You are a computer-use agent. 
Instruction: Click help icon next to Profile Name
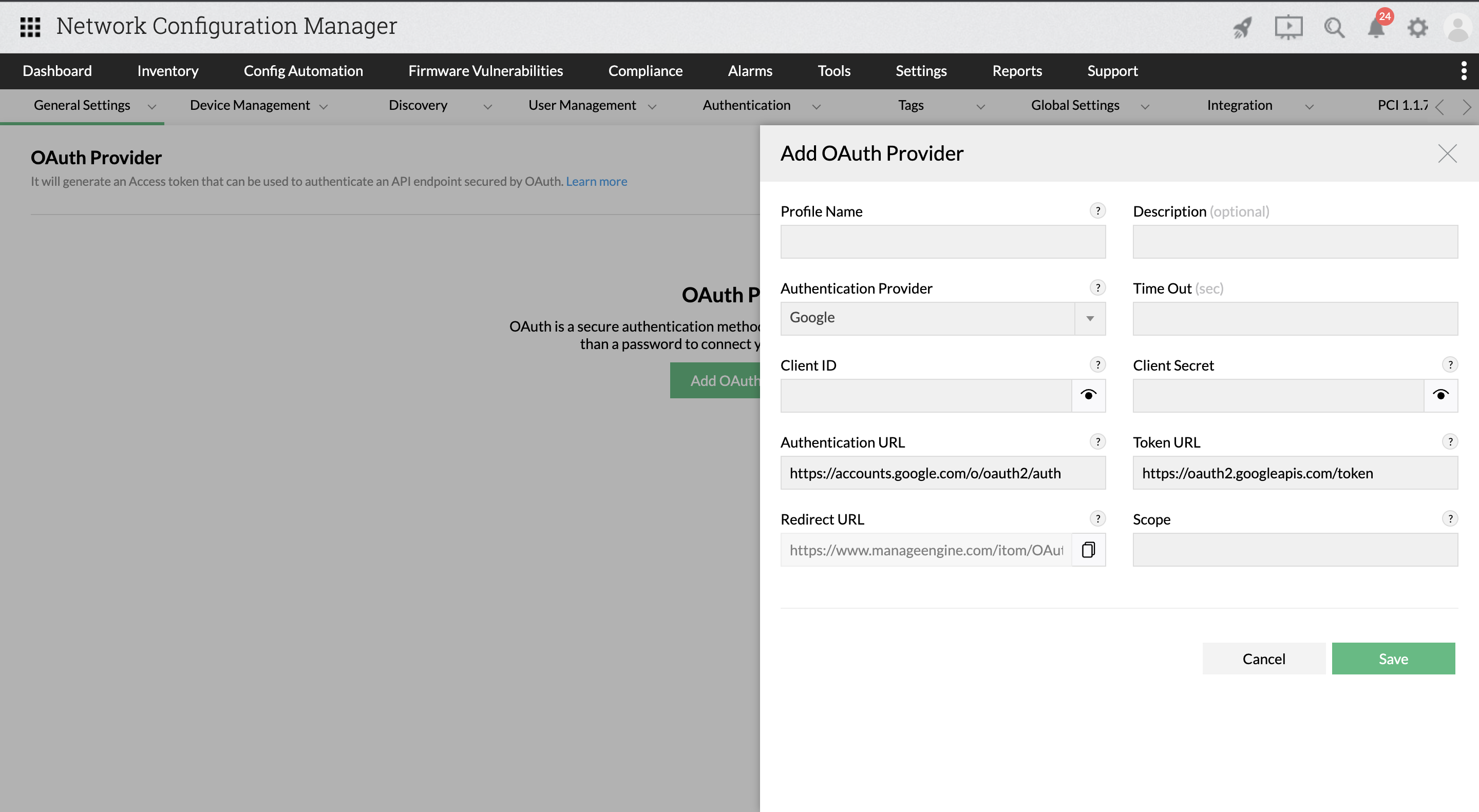(x=1097, y=210)
